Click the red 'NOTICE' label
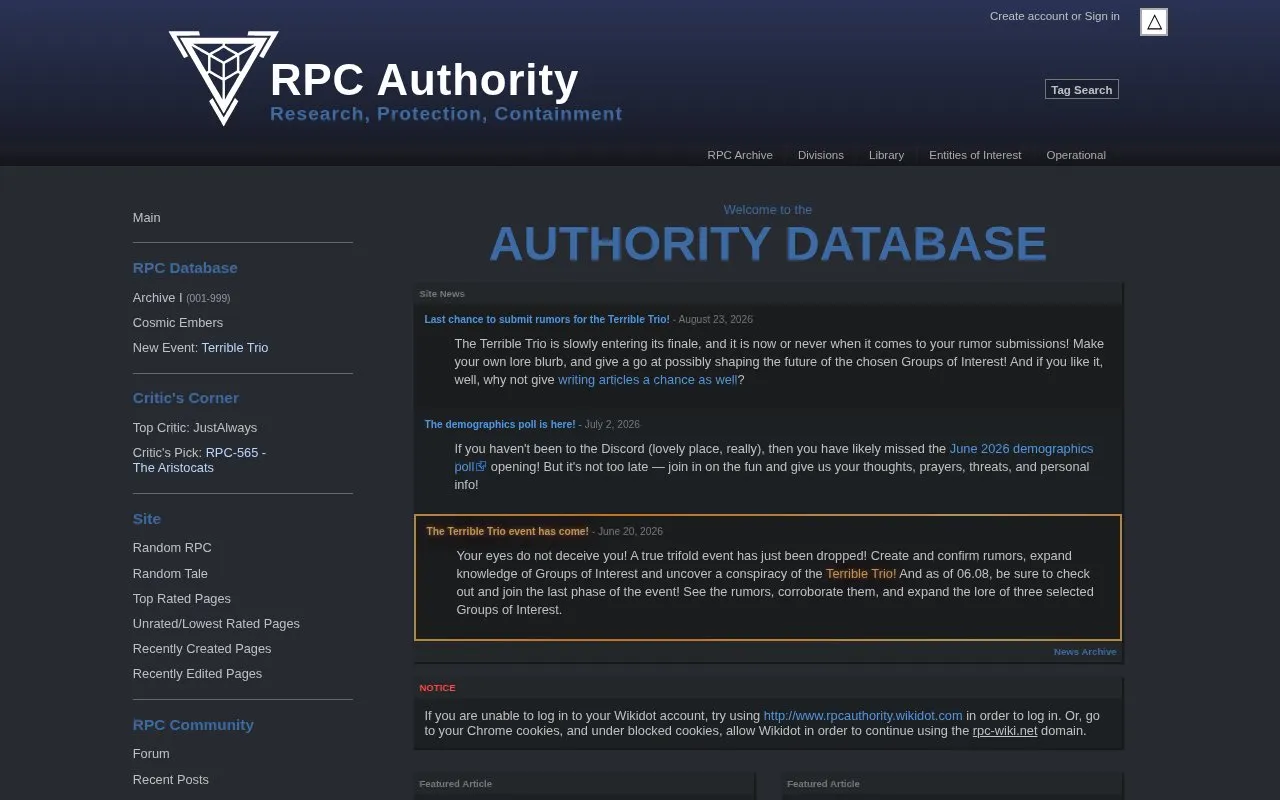The height and width of the screenshot is (800, 1280). (x=437, y=688)
